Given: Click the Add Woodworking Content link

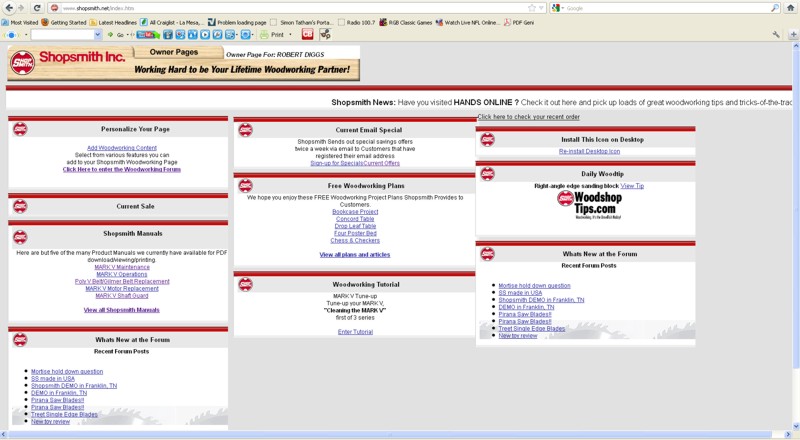Looking at the screenshot, I should click(x=122, y=148).
